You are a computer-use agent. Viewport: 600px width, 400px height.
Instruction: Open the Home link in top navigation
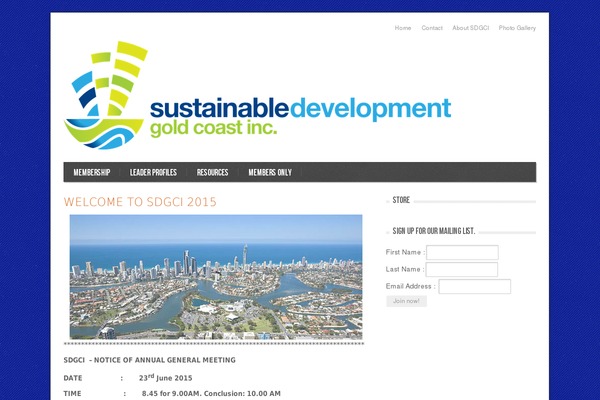coord(403,28)
